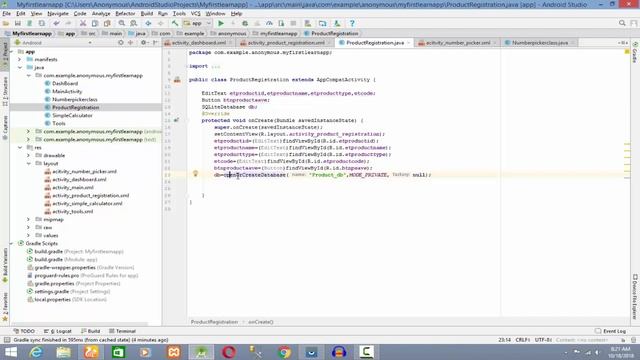640x360 pixels.
Task: Open the Event Log panel
Action: click(x=610, y=331)
